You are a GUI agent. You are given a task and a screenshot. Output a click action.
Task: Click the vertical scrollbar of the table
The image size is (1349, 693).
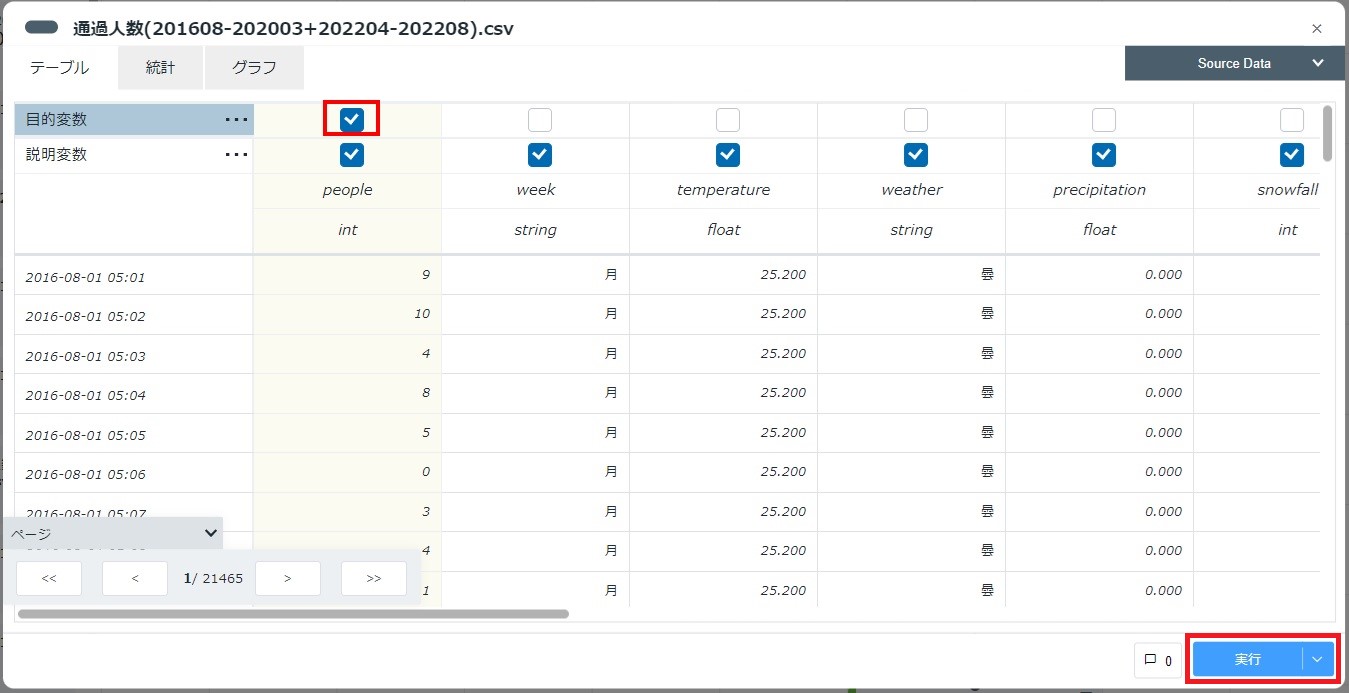(x=1327, y=133)
